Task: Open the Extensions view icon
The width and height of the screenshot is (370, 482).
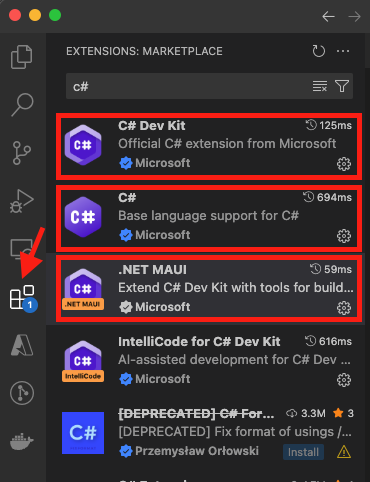Action: pyautogui.click(x=23, y=297)
